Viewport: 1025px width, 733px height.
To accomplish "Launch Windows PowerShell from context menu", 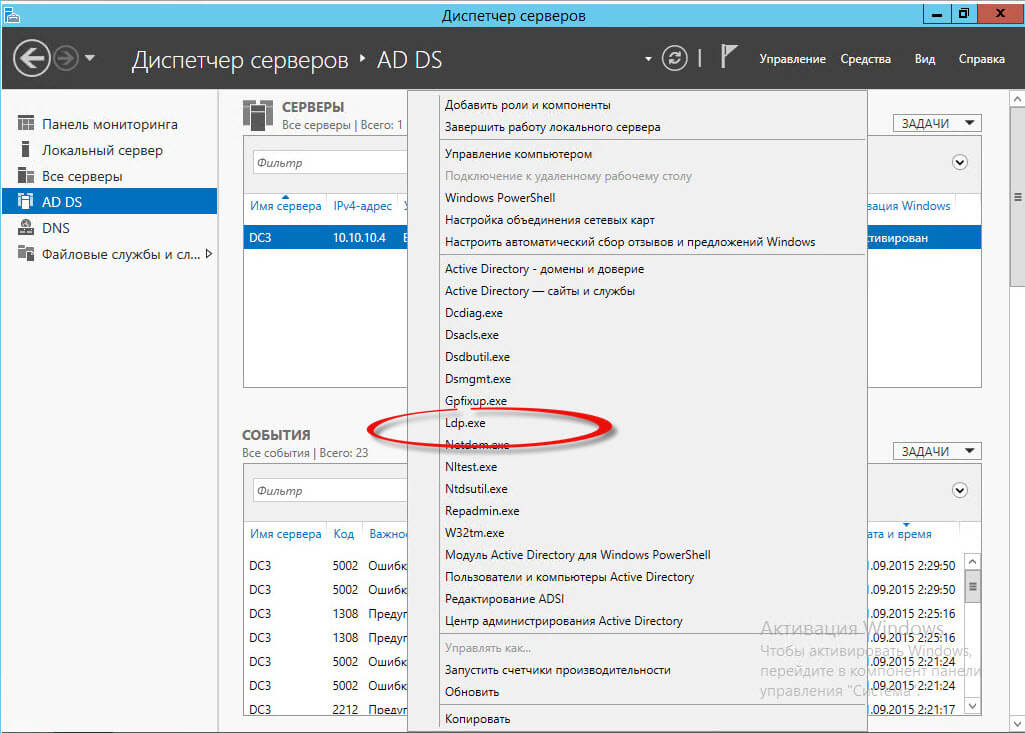I will pos(500,198).
